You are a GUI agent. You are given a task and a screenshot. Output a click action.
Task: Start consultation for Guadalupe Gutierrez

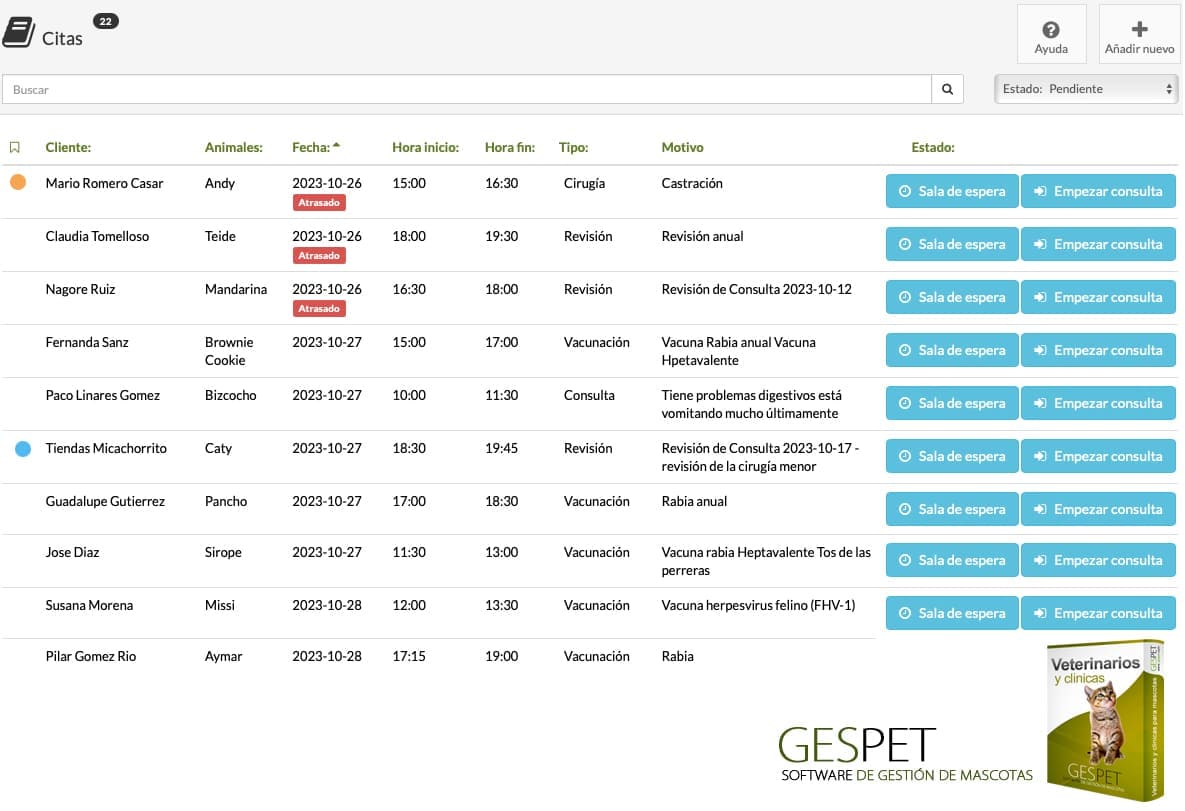pos(1098,509)
